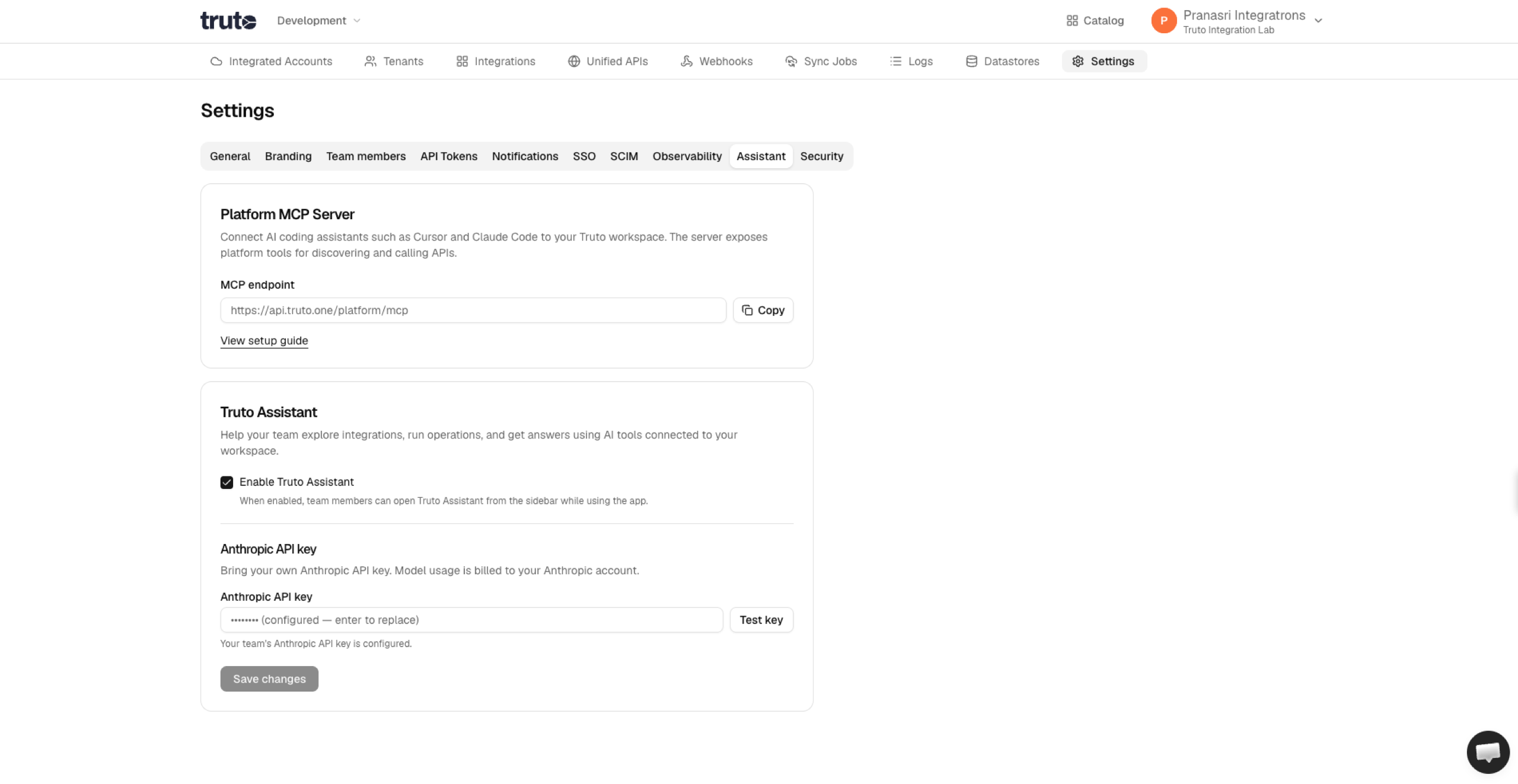Click the Settings page heading
The width and height of the screenshot is (1518, 784).
[x=237, y=111]
